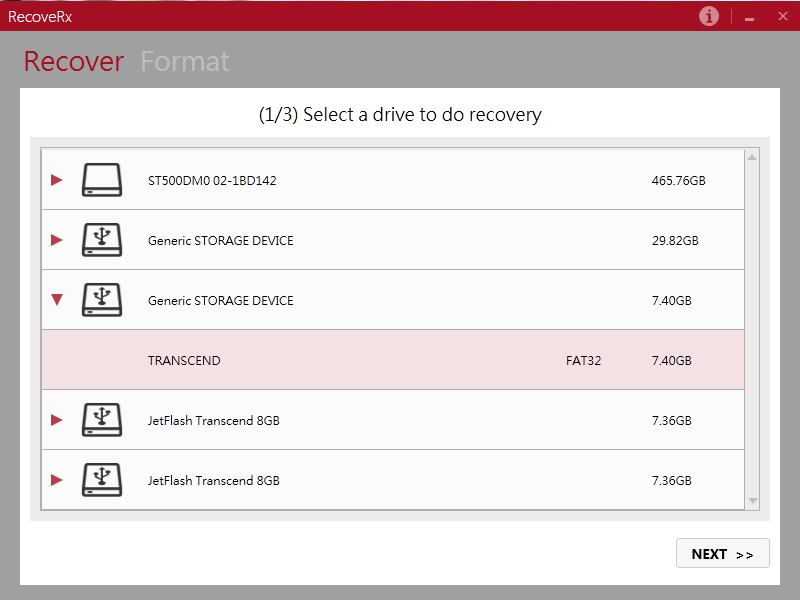This screenshot has height=601, width=800.
Task: Expand the second JetFlash Transcend 8GB drive
Action: 57,480
